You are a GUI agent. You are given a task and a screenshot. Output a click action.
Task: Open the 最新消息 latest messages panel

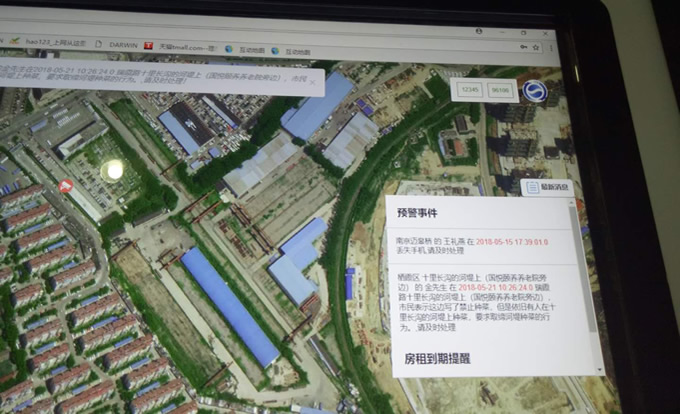[x=547, y=187]
